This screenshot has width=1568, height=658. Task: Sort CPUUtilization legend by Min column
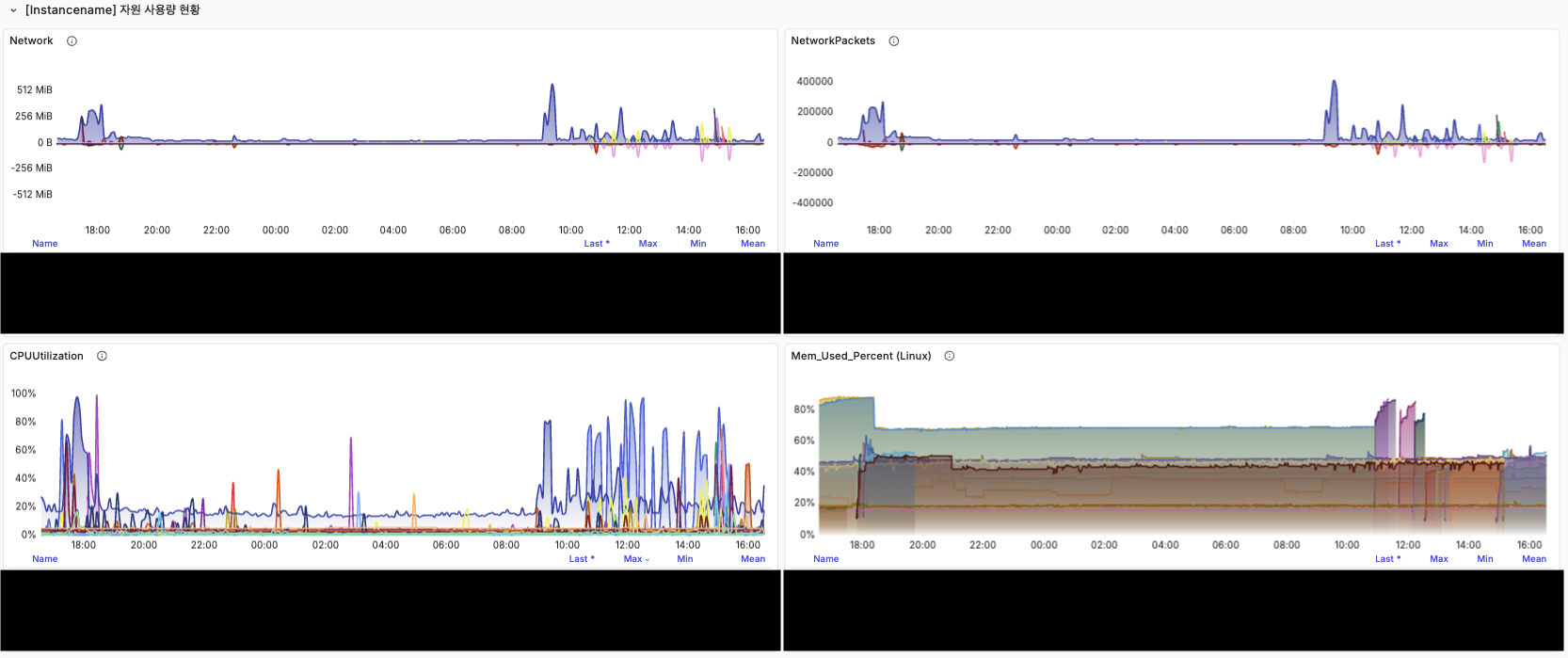684,559
